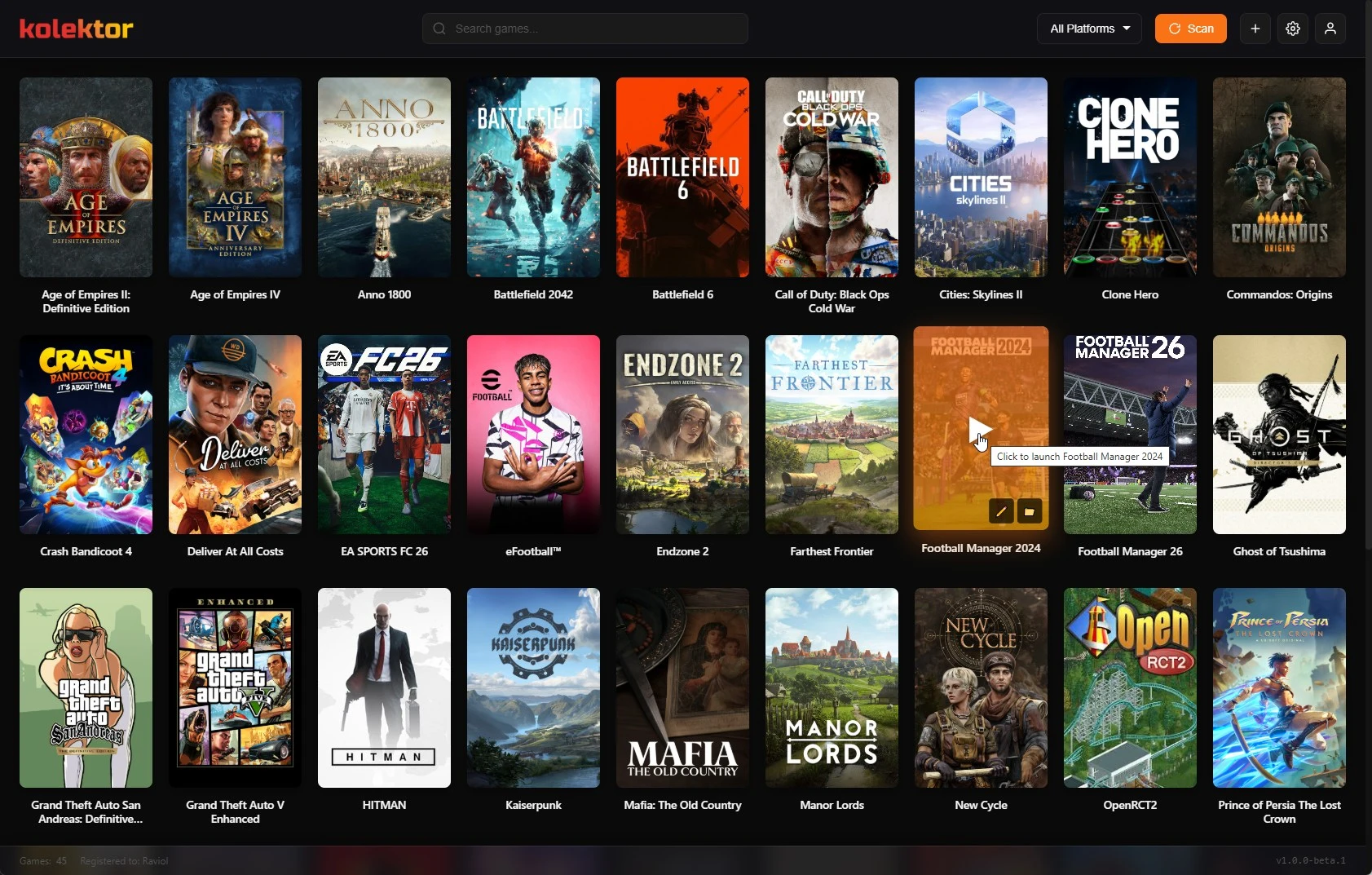Open the Manor Lords cover

(x=832, y=687)
